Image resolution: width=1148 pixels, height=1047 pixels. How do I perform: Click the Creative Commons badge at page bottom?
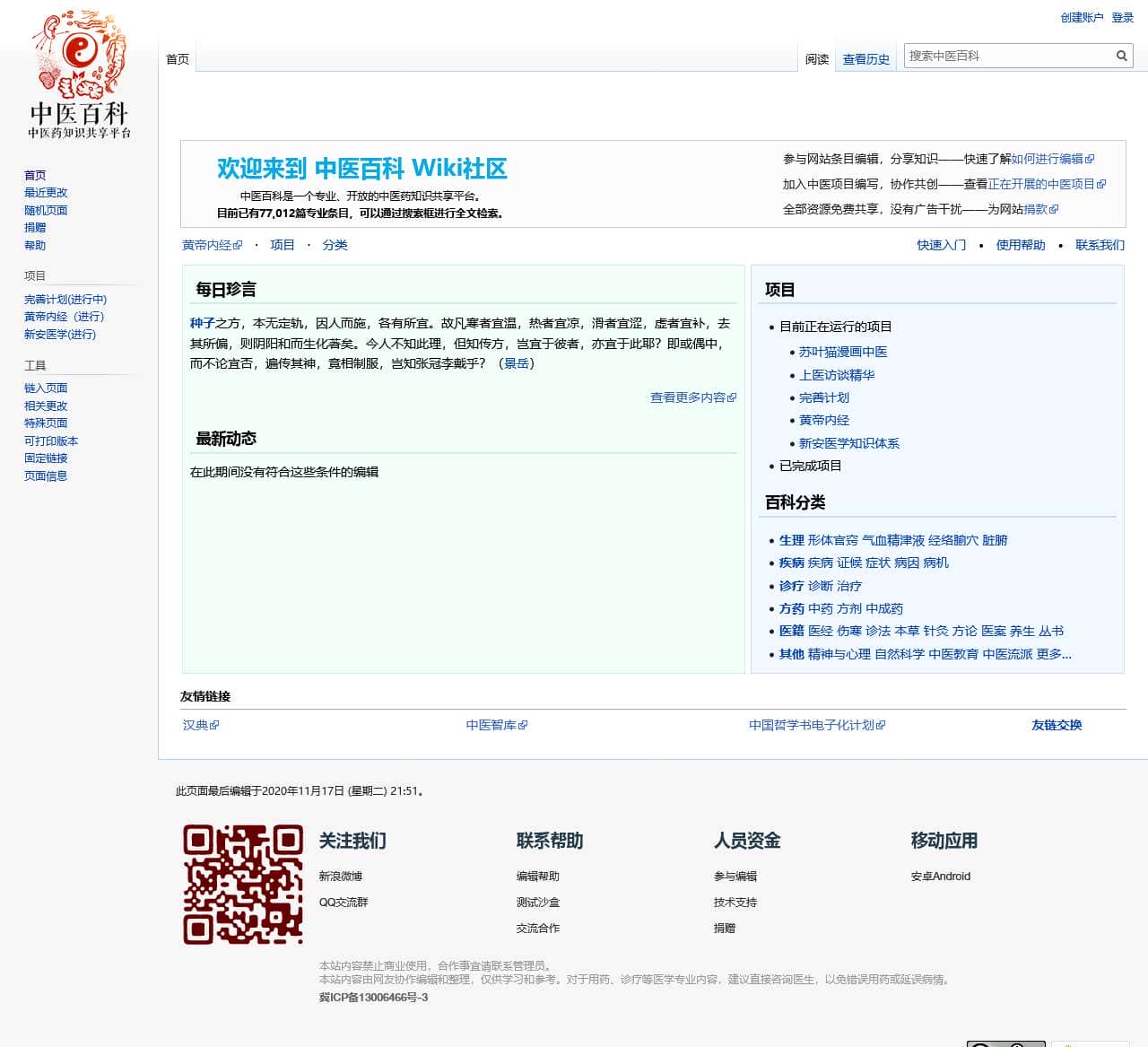pyautogui.click(x=1005, y=1043)
